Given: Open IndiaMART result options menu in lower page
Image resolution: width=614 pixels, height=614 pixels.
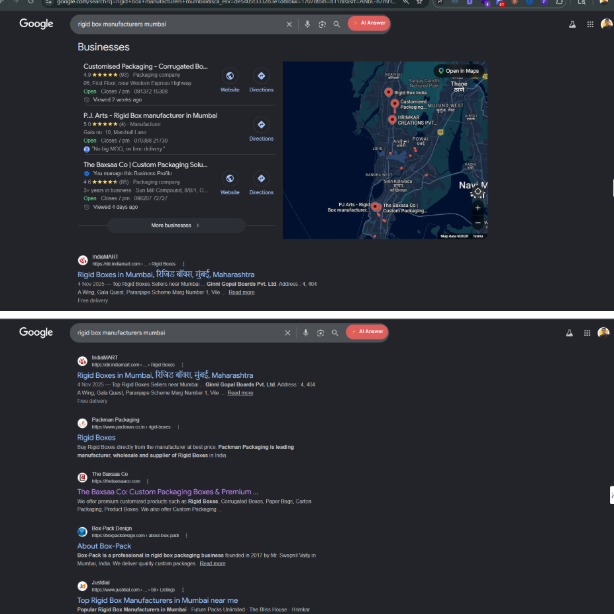Looking at the screenshot, I should point(182,365).
